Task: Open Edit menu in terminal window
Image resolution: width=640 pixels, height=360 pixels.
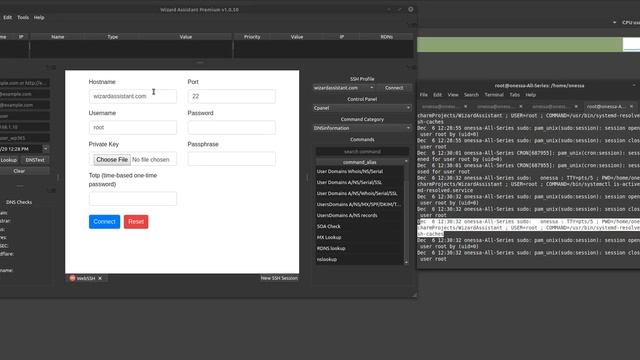Action: tap(438, 95)
